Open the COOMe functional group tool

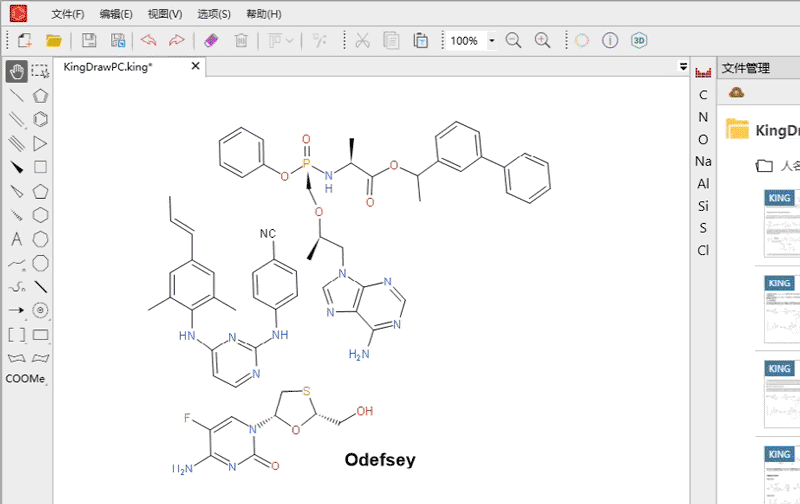[25, 379]
